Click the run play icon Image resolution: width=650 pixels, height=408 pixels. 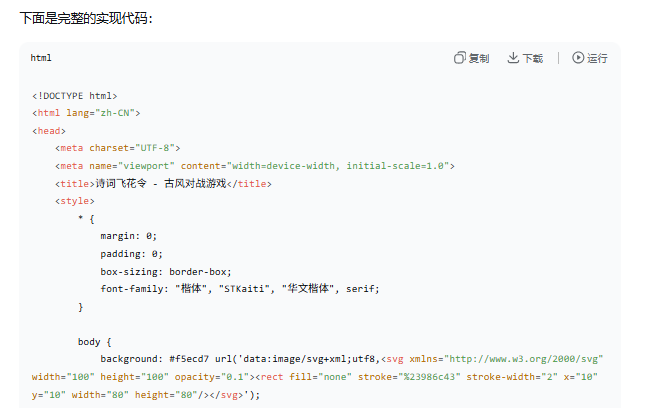point(578,58)
